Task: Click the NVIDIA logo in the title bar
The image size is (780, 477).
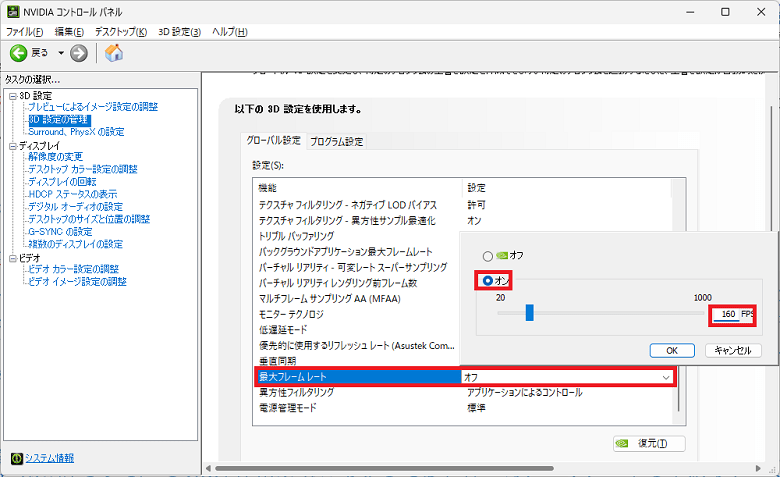Action: tap(13, 11)
